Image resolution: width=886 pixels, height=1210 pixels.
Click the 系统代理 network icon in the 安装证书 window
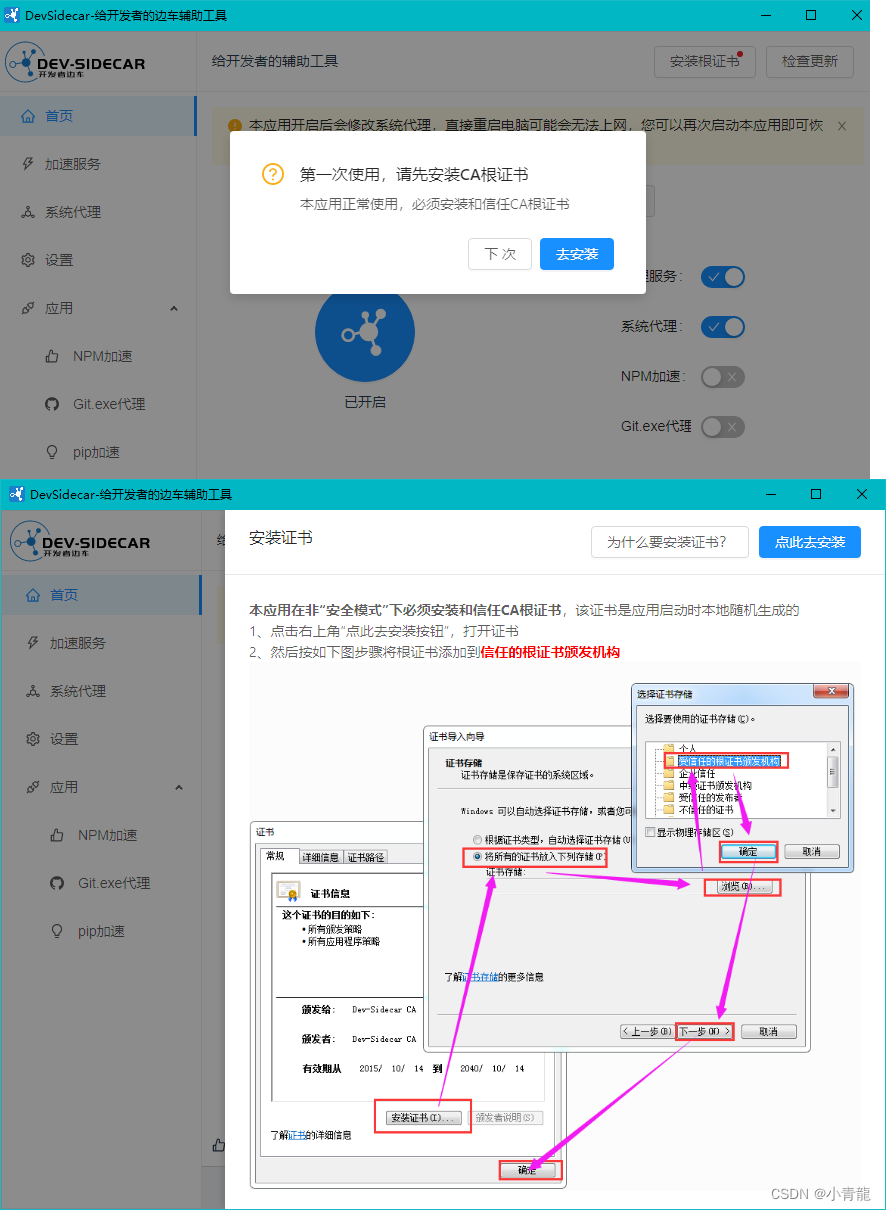(x=33, y=691)
